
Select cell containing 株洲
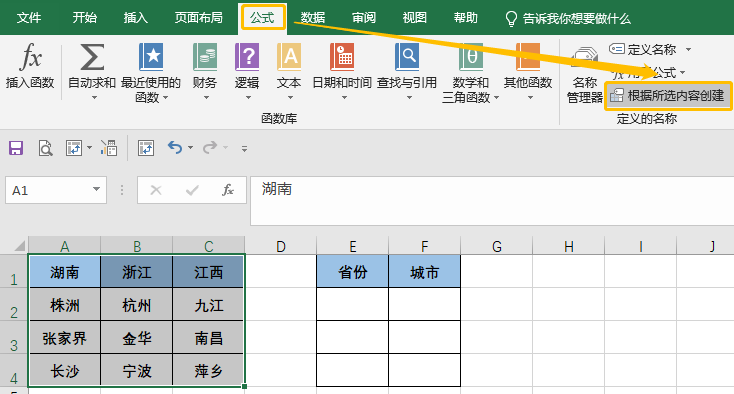[x=65, y=304]
